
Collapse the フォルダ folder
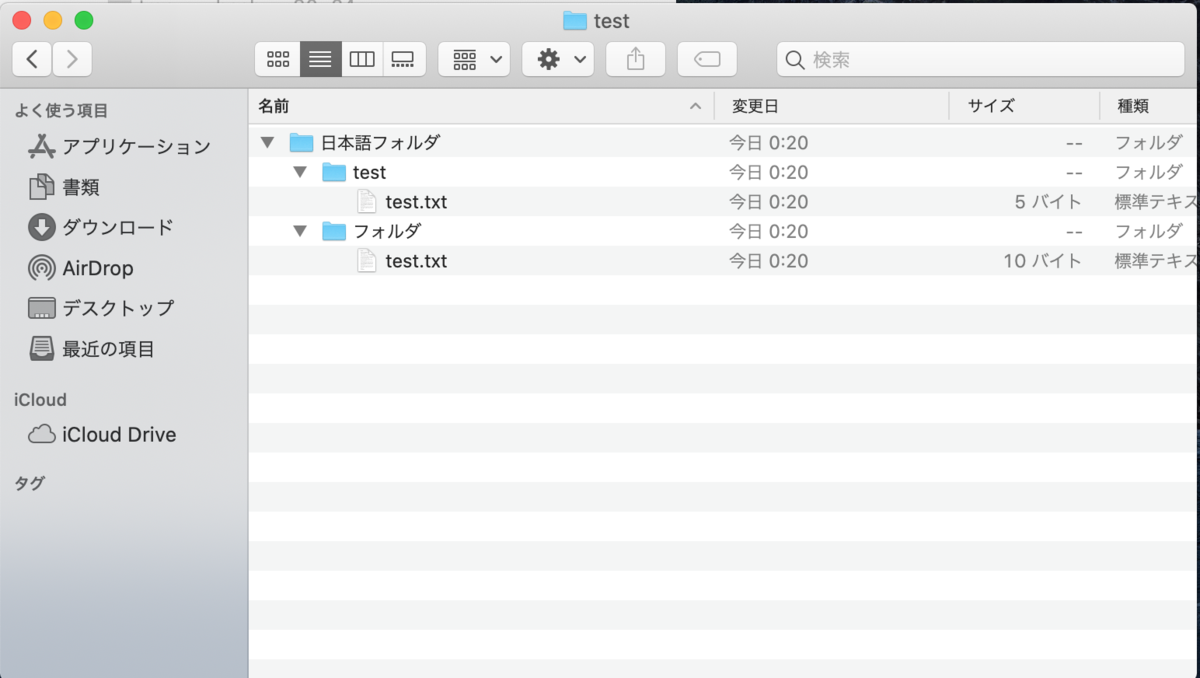[299, 231]
